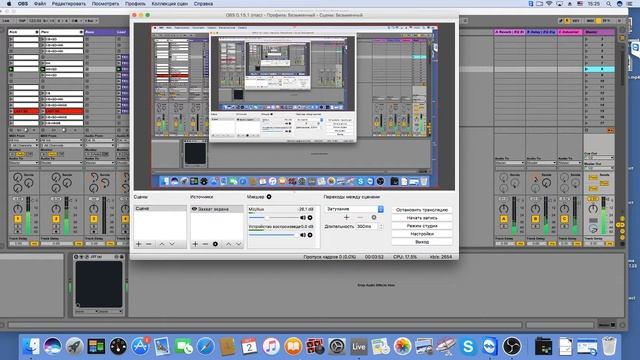Switch to OBS icon in Dock
This screenshot has width=640, height=360.
511,347
